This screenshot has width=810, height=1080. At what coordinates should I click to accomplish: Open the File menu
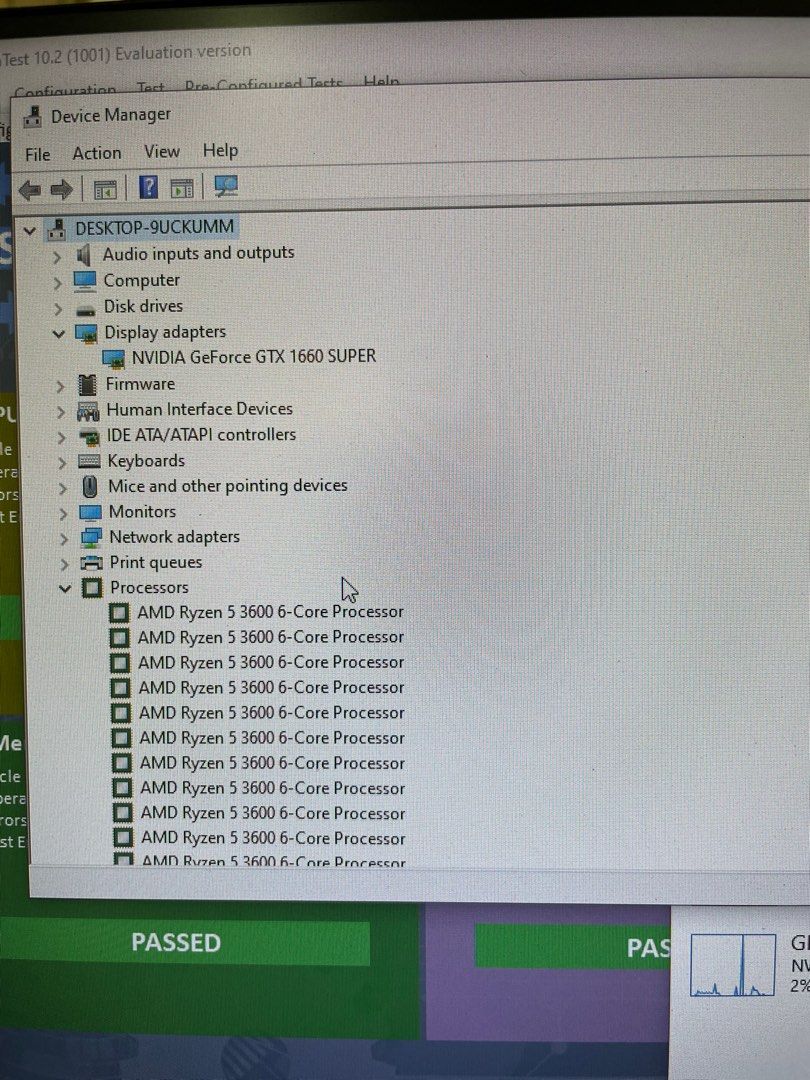tap(37, 154)
